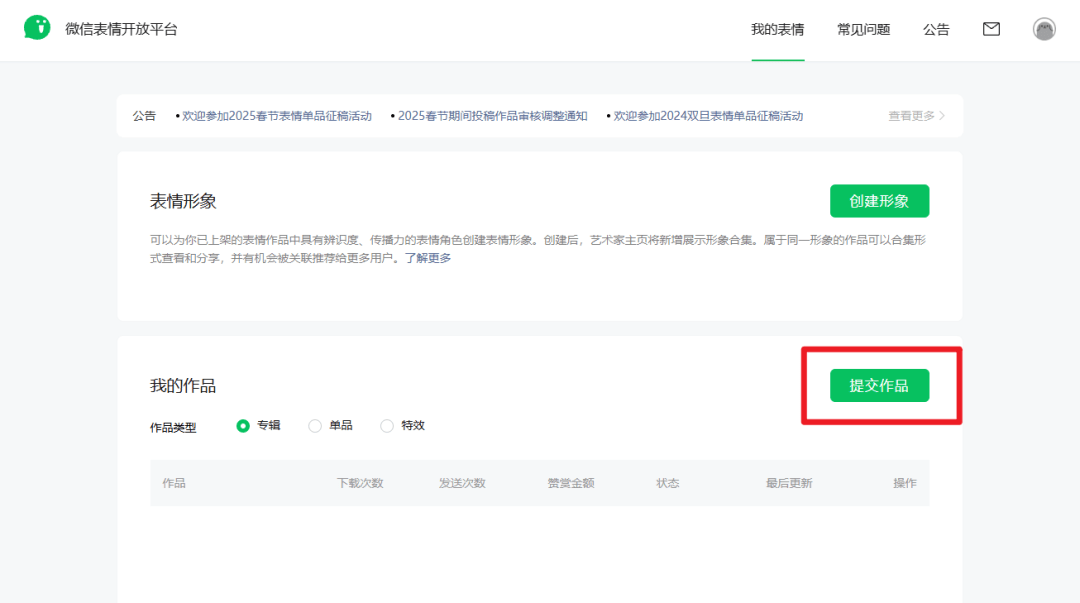Click the 下载次数 column header
This screenshot has height=603, width=1080.
[x=360, y=483]
